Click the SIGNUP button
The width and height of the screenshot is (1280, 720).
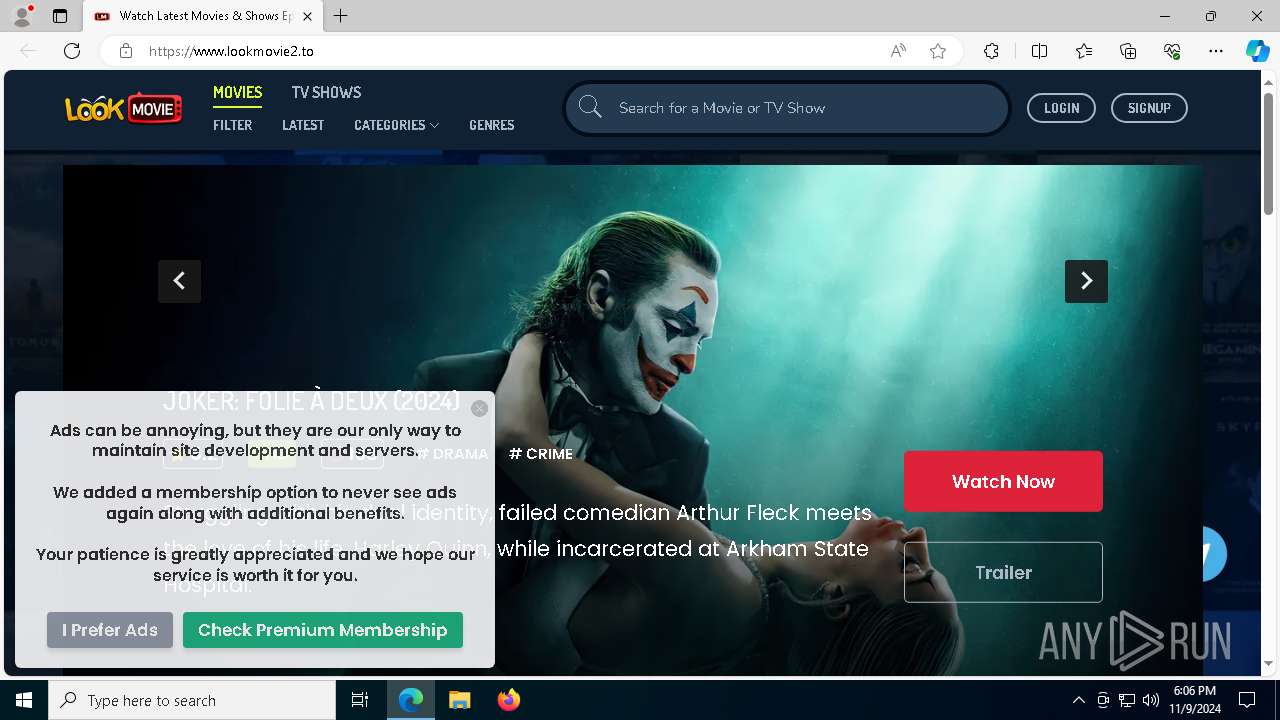1149,108
